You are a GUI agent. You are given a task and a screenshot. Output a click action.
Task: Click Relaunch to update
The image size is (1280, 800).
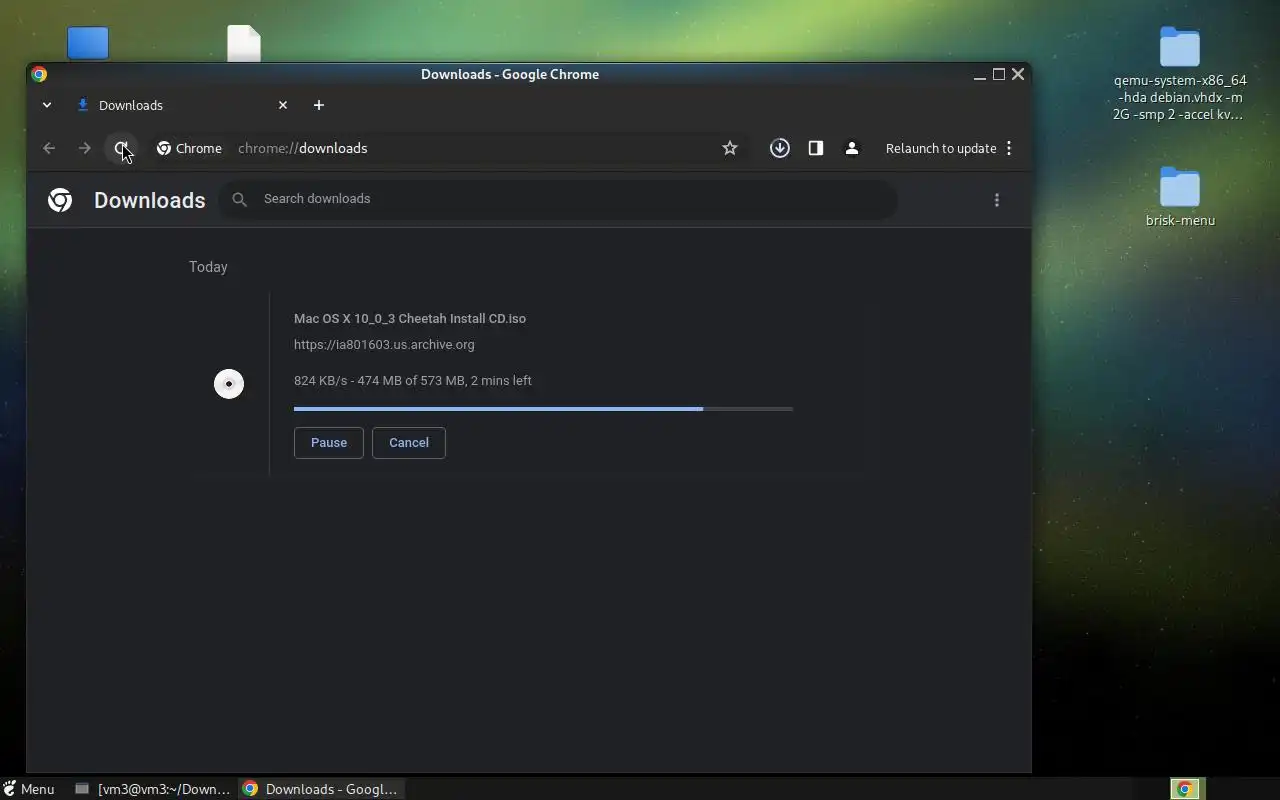coord(941,148)
